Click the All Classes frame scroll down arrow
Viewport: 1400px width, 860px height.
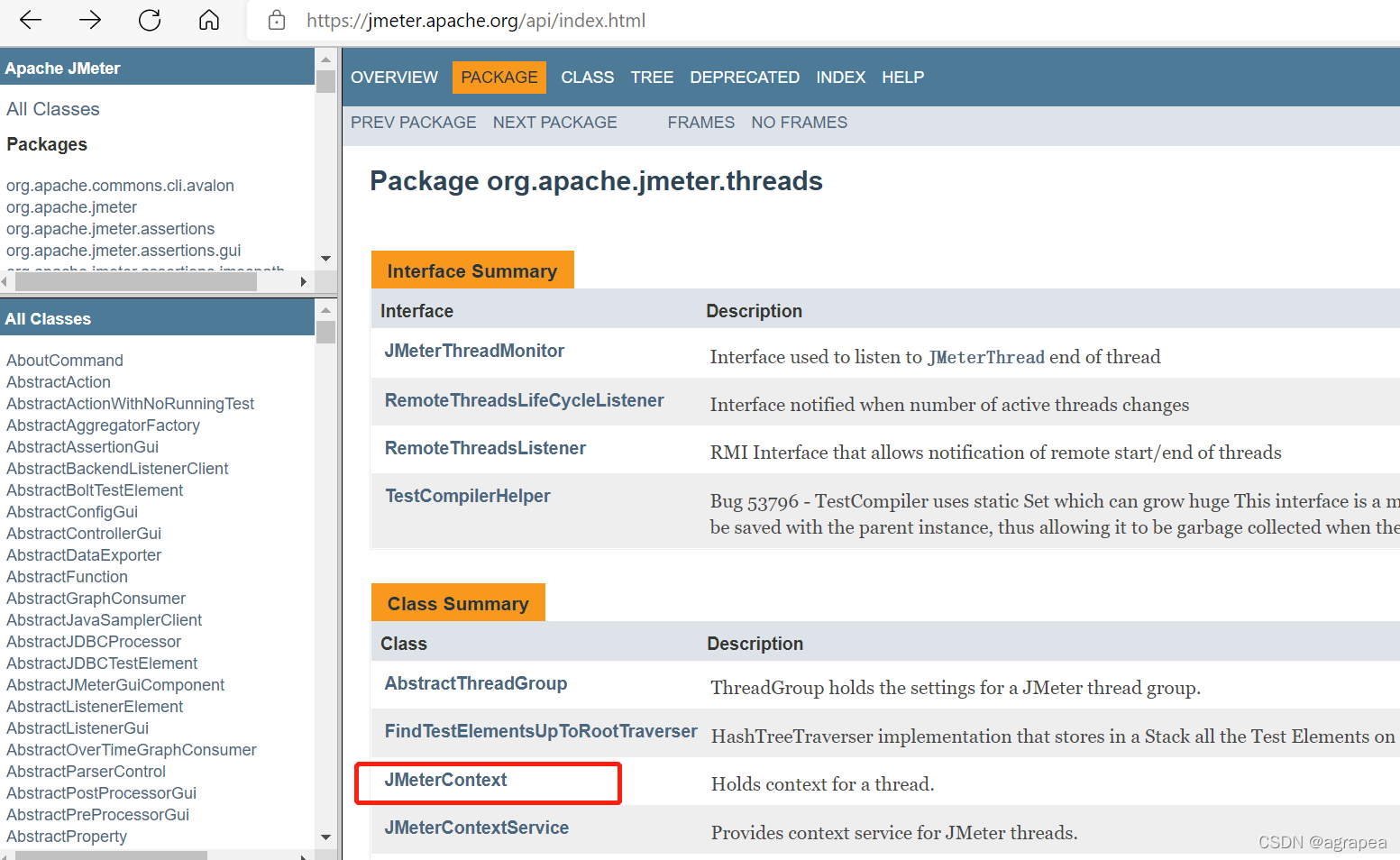325,837
